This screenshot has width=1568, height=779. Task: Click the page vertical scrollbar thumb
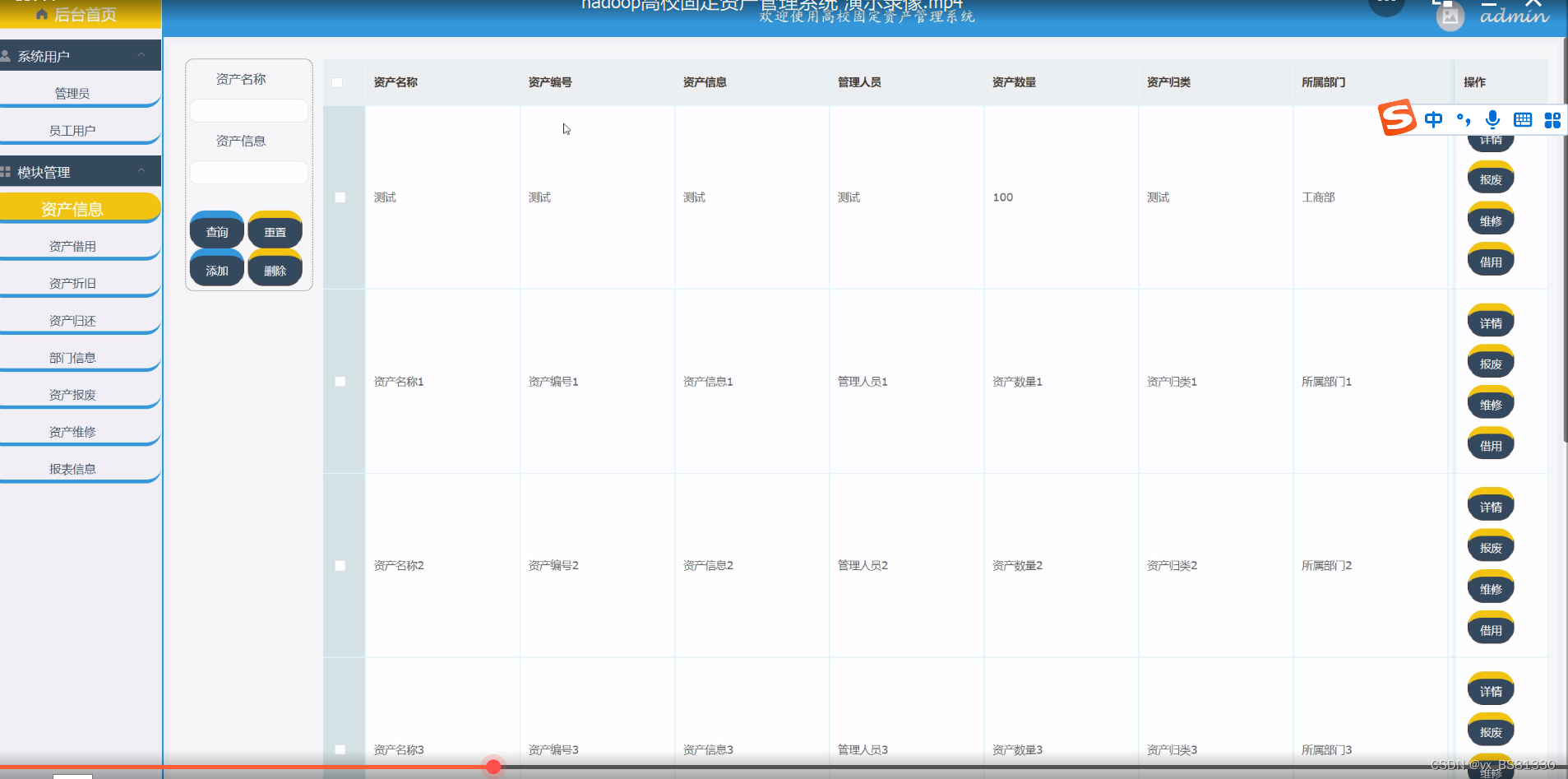click(x=1565, y=239)
